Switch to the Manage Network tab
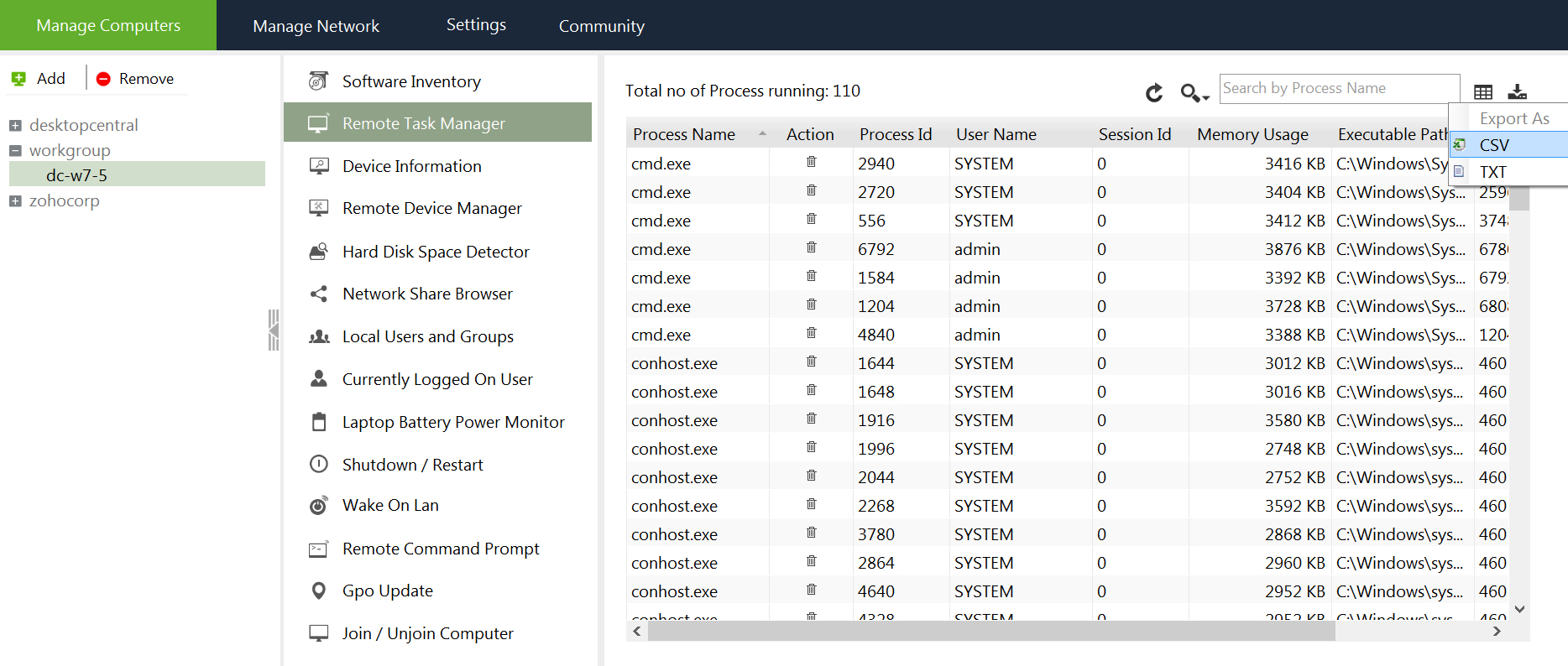Image resolution: width=1568 pixels, height=666 pixels. [316, 26]
